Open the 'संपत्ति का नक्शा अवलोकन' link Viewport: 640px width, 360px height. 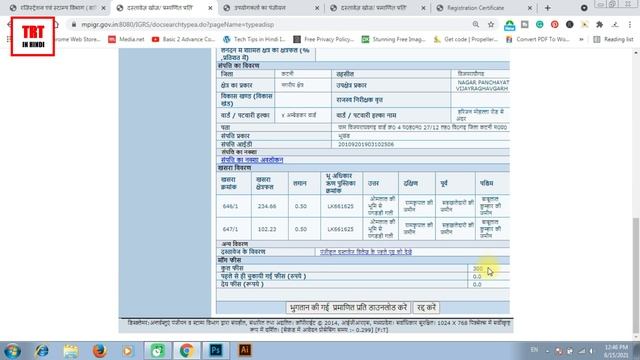(x=252, y=160)
